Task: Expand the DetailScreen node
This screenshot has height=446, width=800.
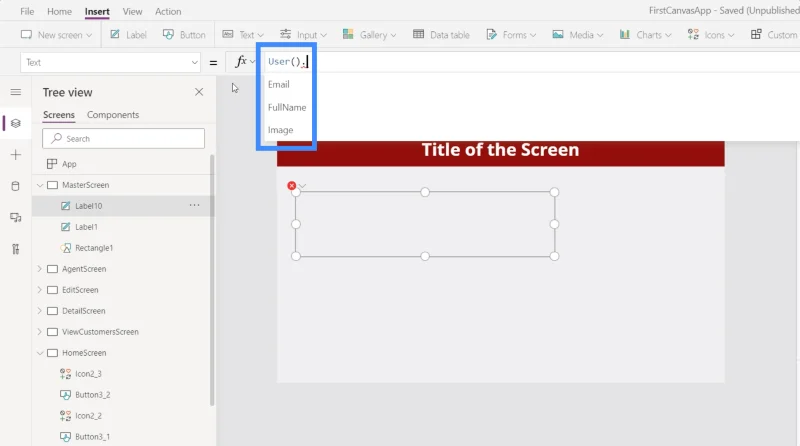Action: pos(40,310)
